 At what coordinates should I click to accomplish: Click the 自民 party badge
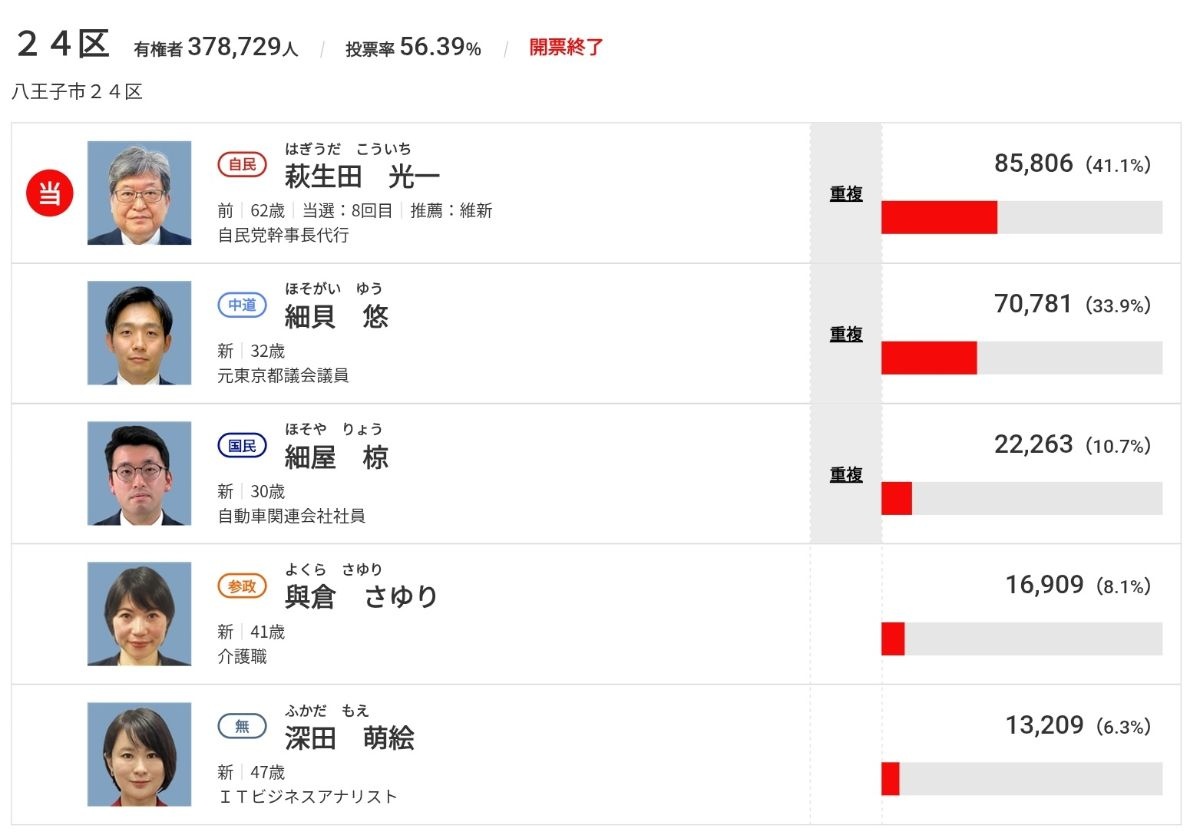[x=242, y=165]
